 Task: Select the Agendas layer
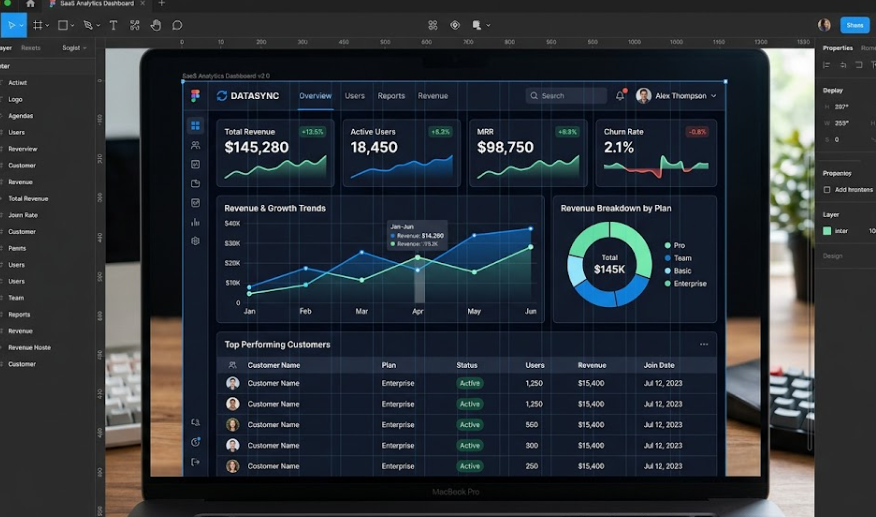pyautogui.click(x=21, y=116)
